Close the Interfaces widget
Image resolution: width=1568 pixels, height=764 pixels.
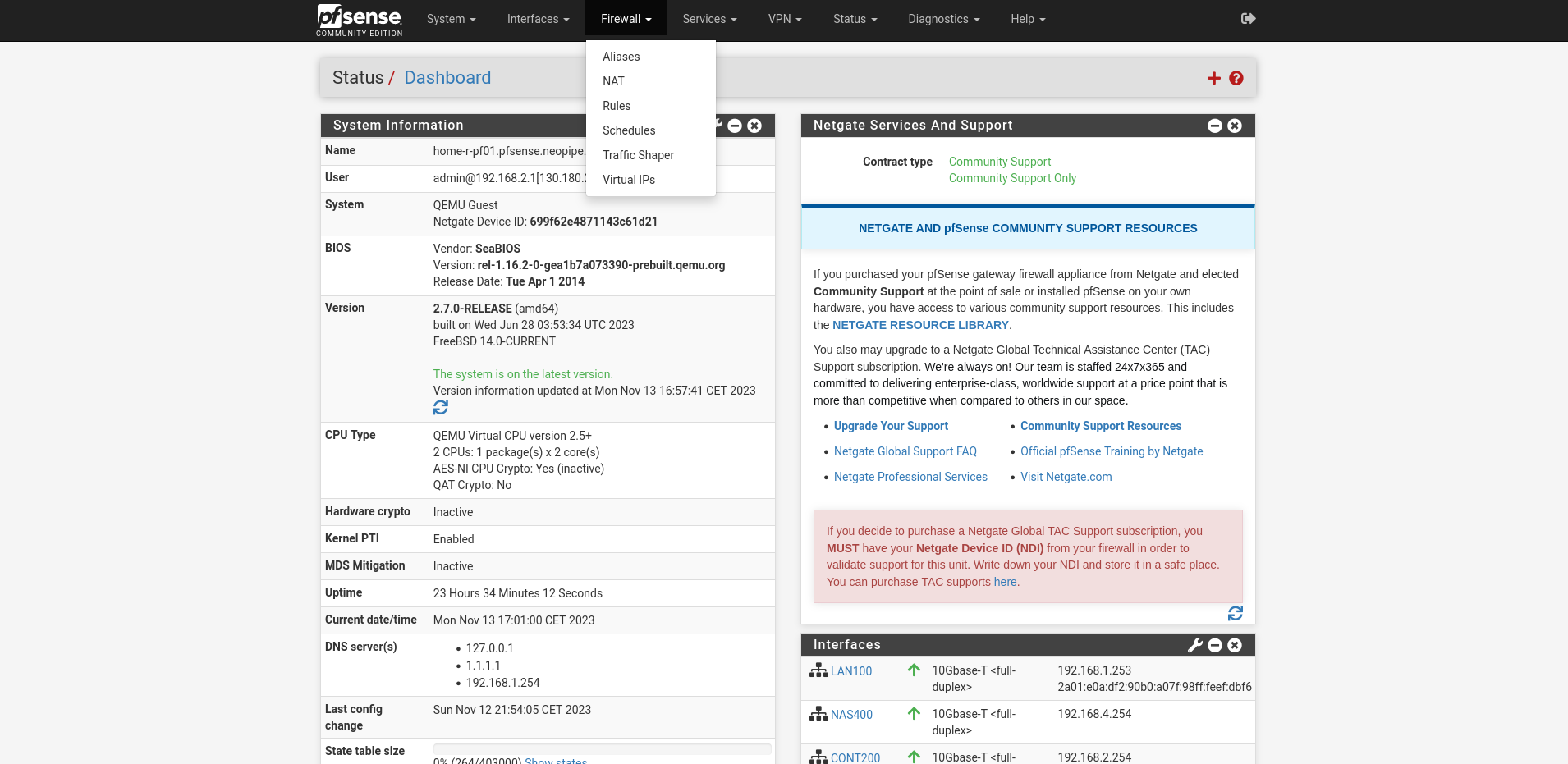click(1235, 645)
